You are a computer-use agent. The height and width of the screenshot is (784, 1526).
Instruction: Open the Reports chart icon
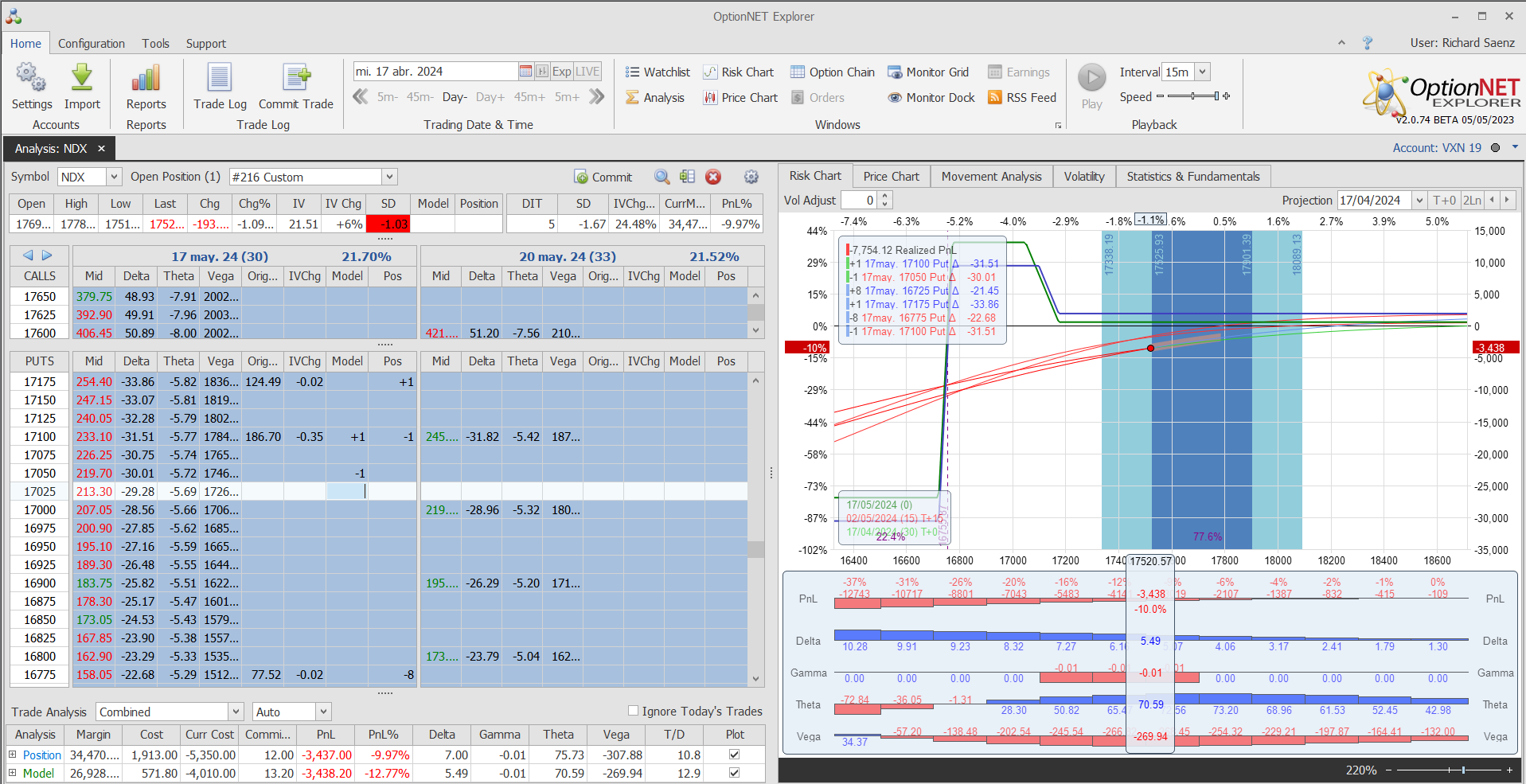coord(146,79)
